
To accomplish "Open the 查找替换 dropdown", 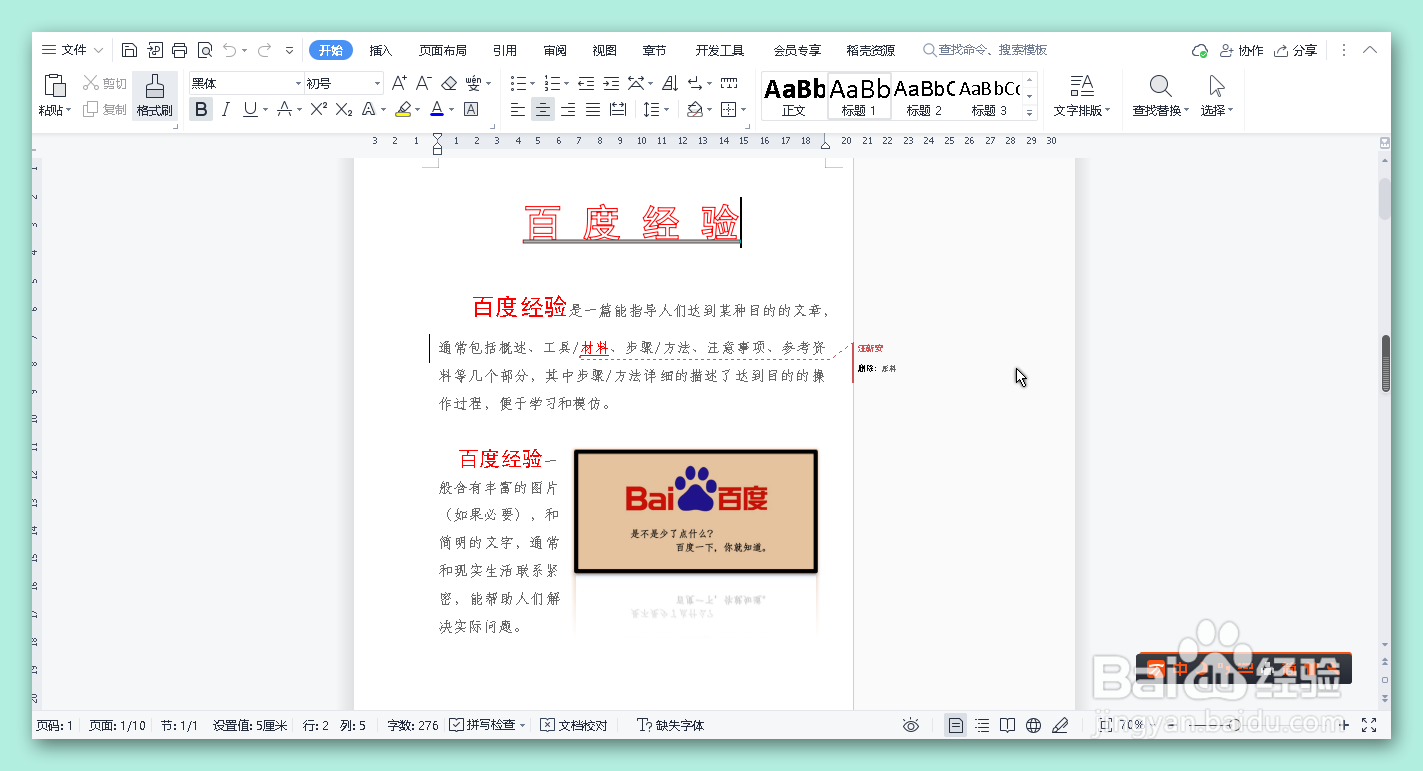I will [x=1161, y=110].
